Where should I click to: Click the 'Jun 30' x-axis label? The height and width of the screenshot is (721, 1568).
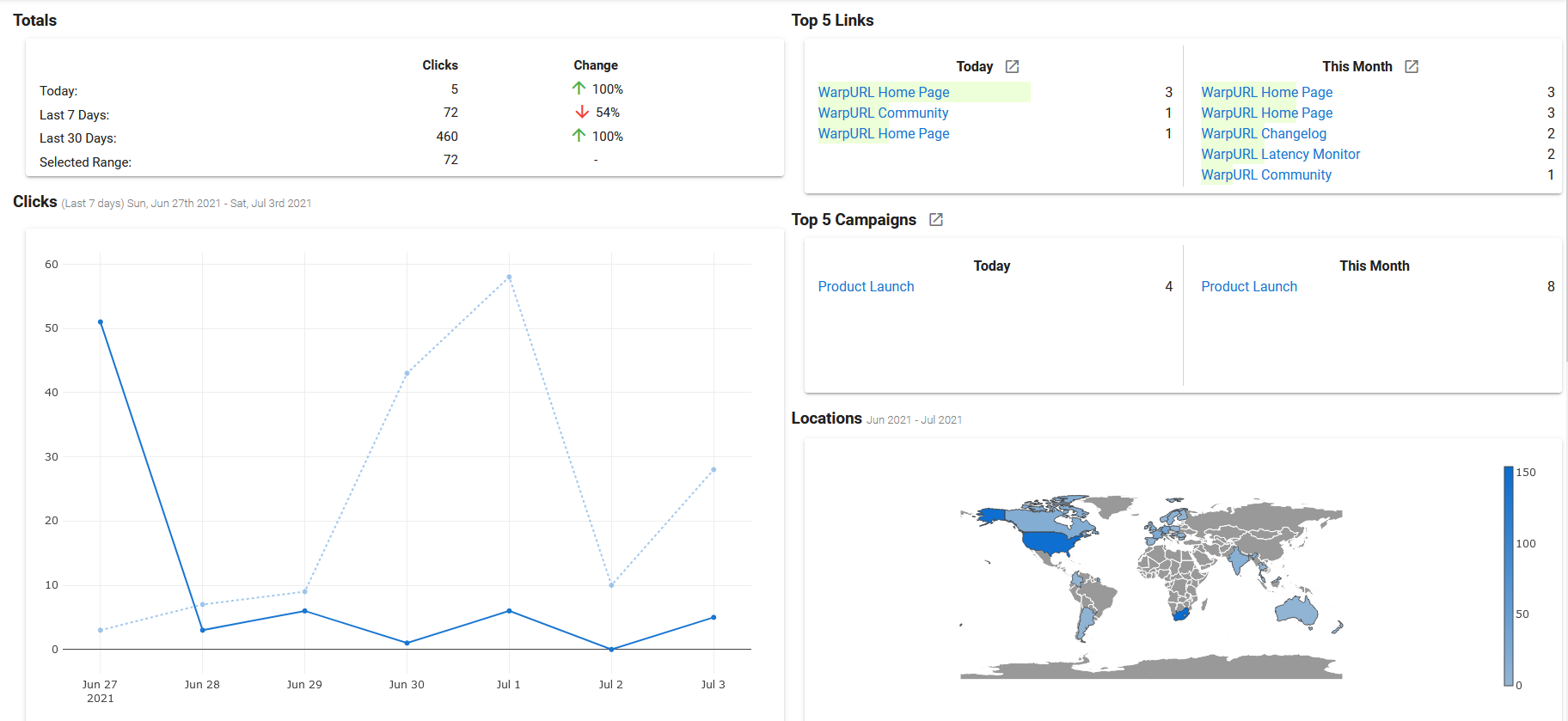(407, 684)
